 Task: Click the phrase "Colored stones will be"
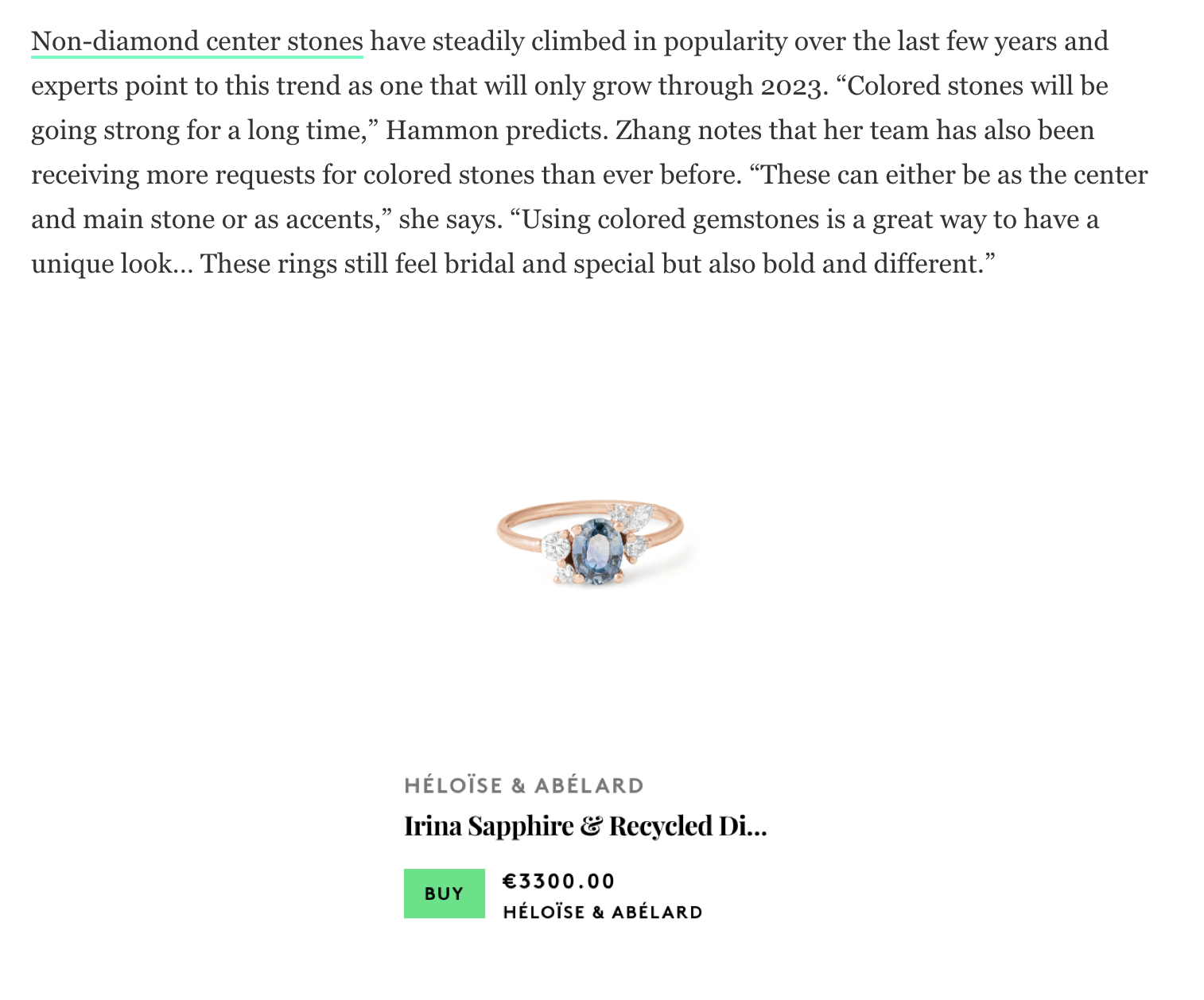(978, 85)
